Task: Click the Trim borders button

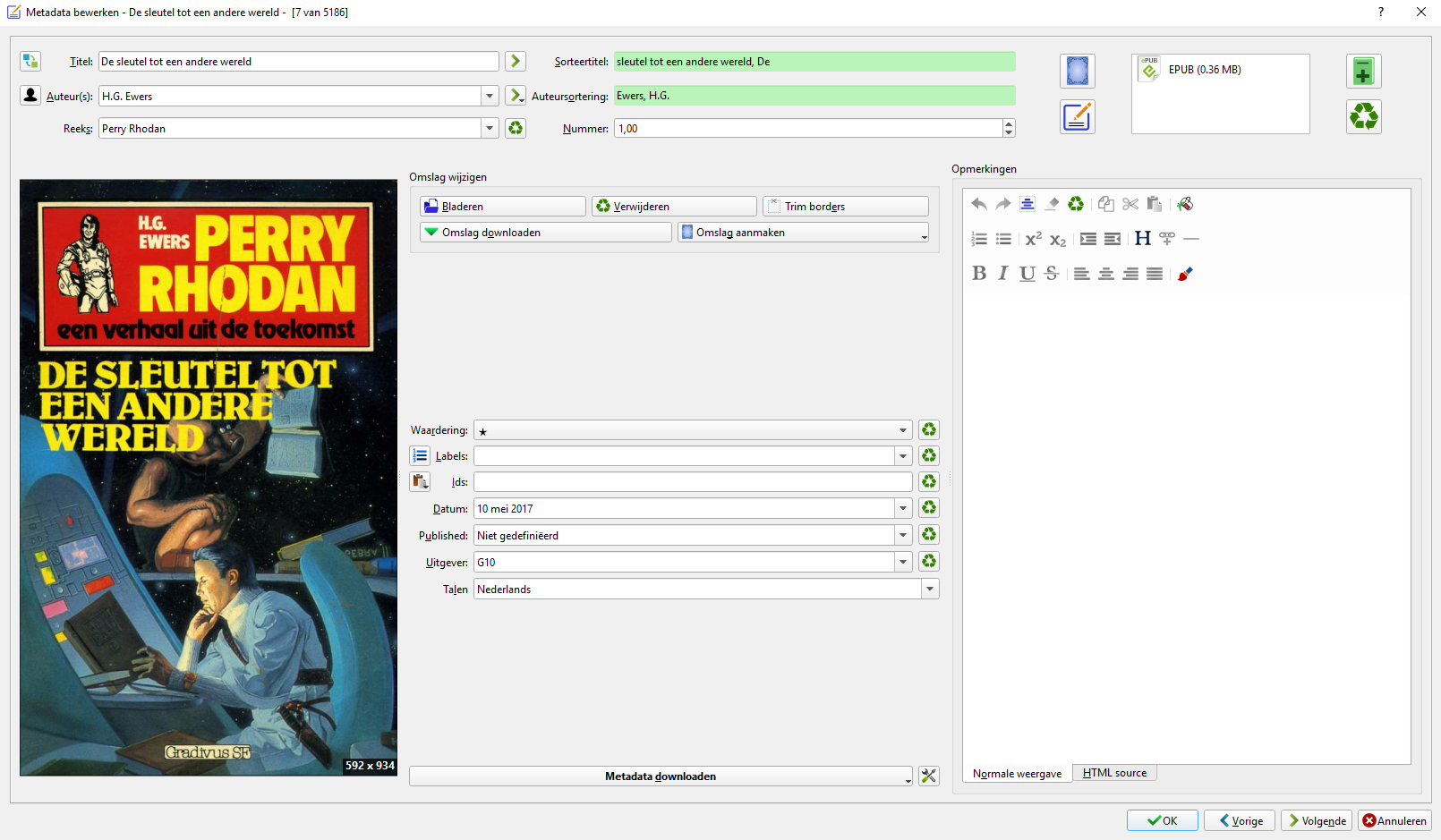Action: (846, 207)
